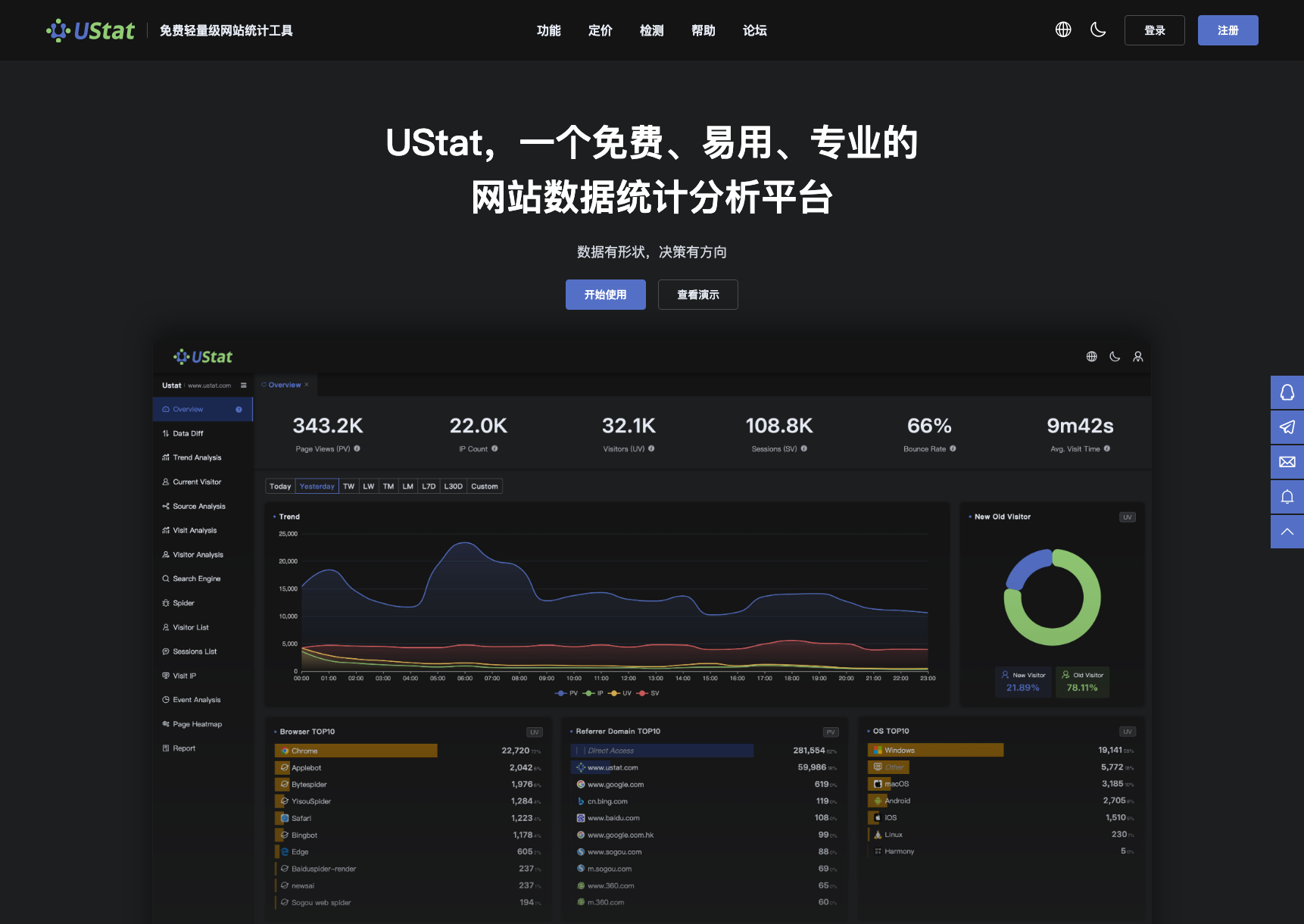
Task: Select the TM date range tab
Action: pos(388,486)
